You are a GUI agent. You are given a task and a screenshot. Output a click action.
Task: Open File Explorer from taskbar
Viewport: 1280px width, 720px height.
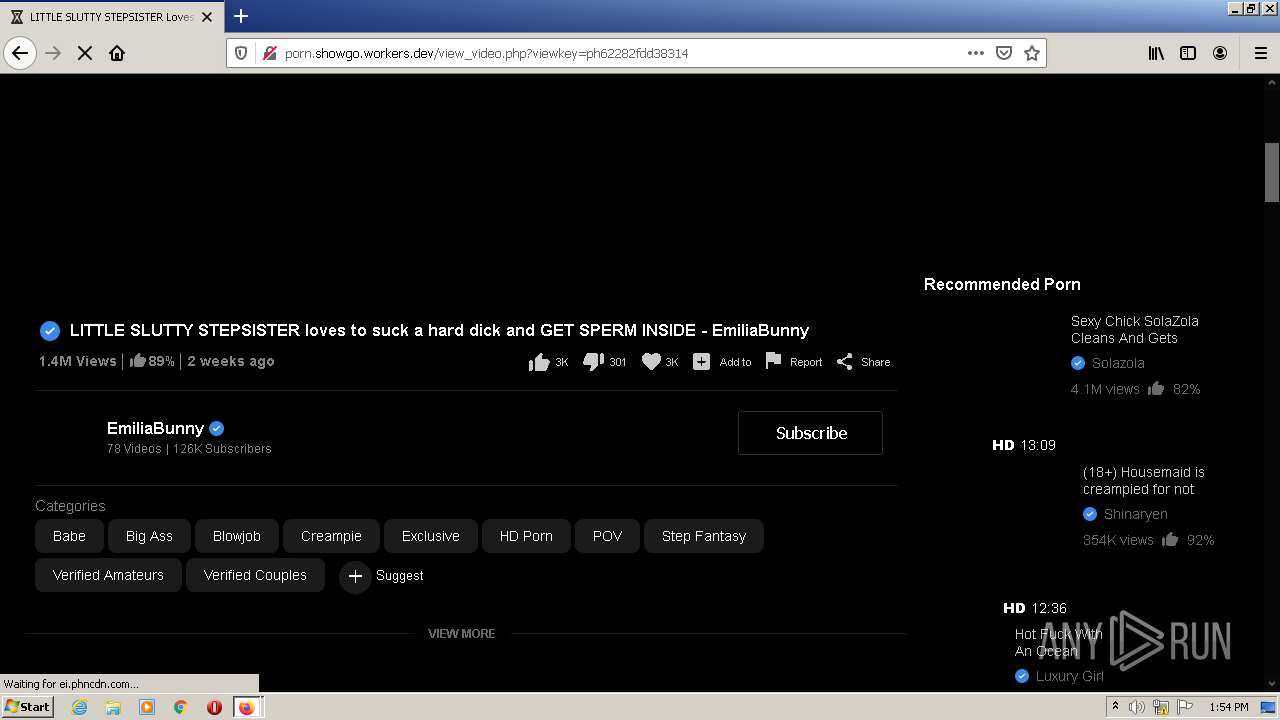pos(113,707)
